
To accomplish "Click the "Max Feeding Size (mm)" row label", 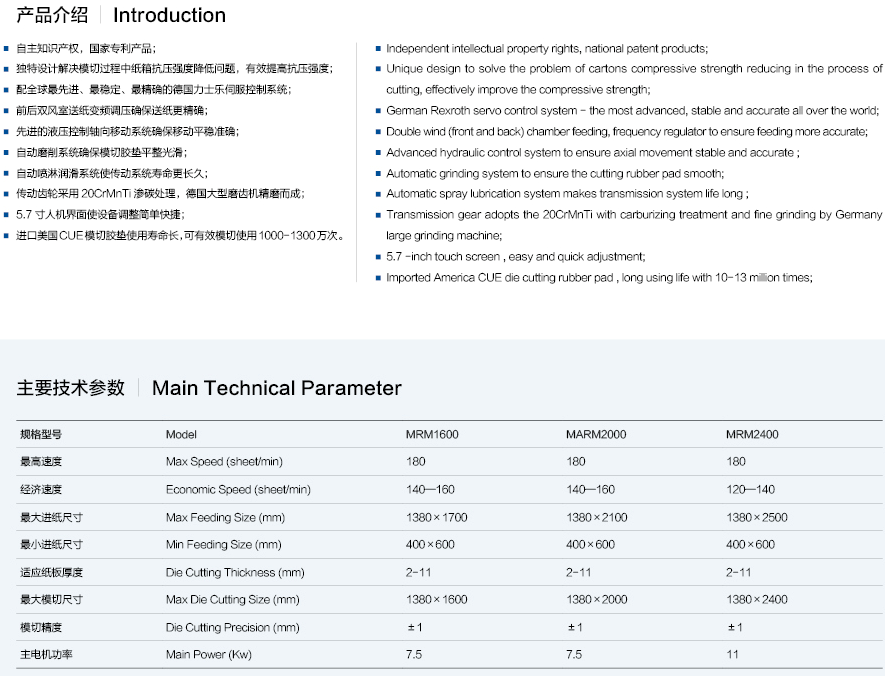I will [225, 517].
